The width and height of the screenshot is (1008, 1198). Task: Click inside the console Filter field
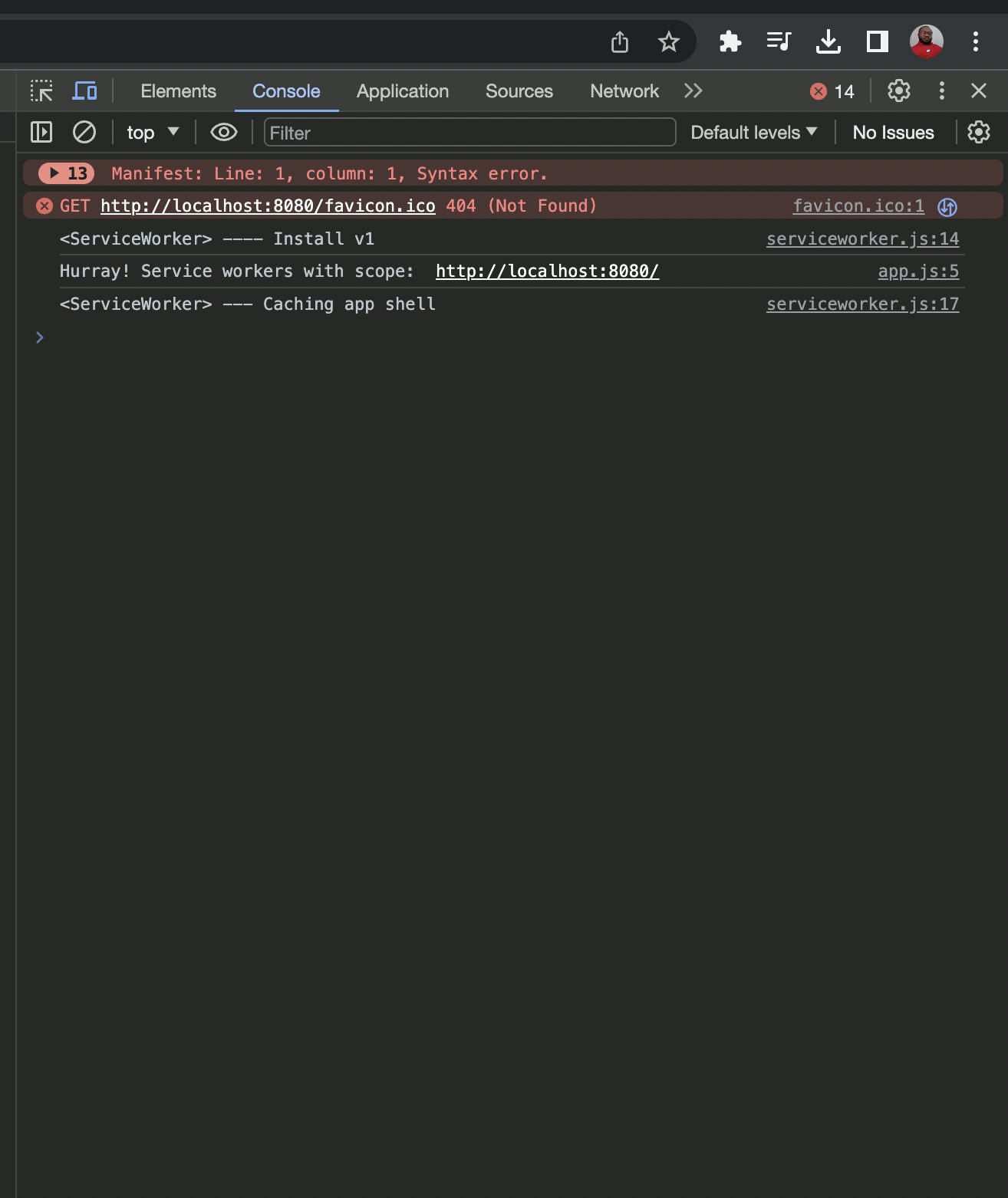468,132
